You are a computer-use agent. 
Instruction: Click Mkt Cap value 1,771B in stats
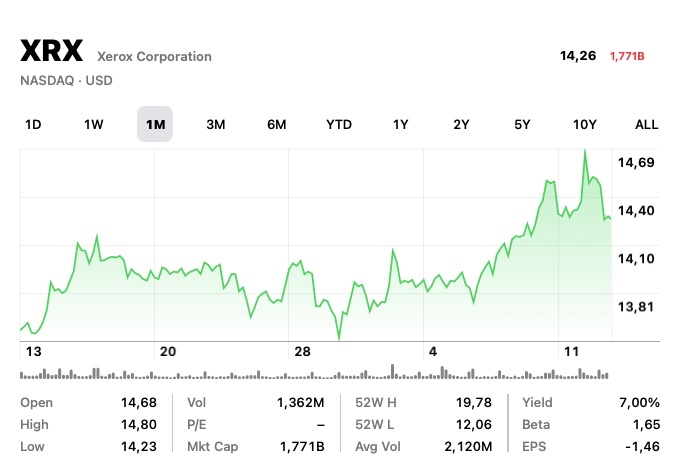302,446
